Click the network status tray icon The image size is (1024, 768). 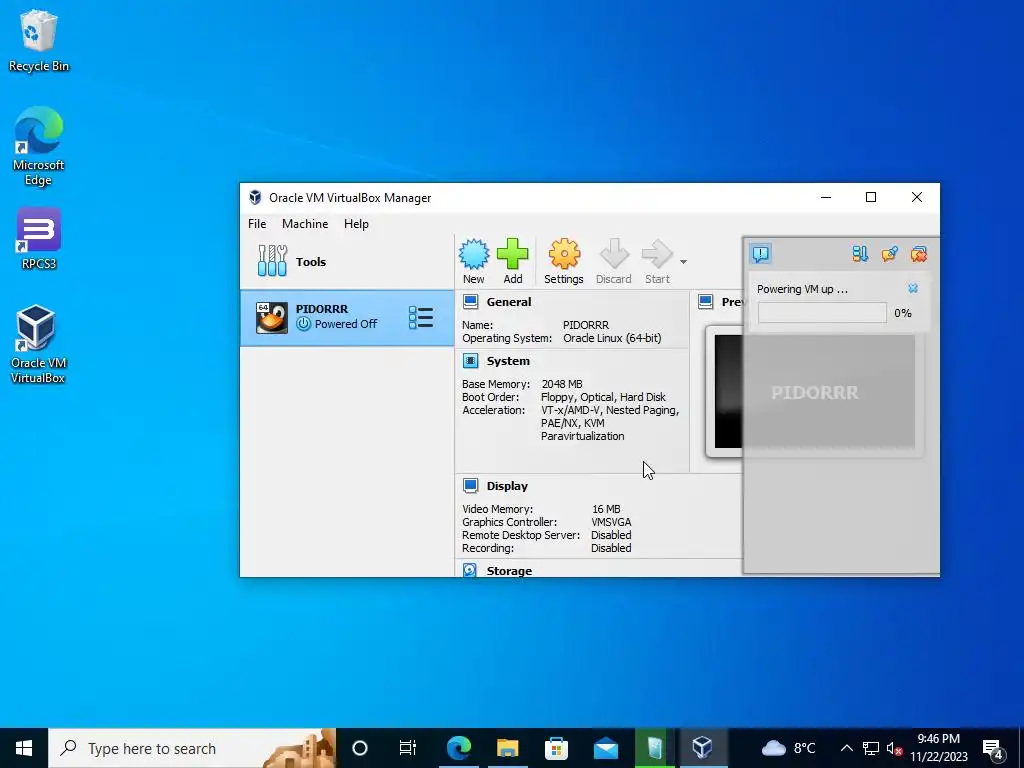tap(871, 748)
